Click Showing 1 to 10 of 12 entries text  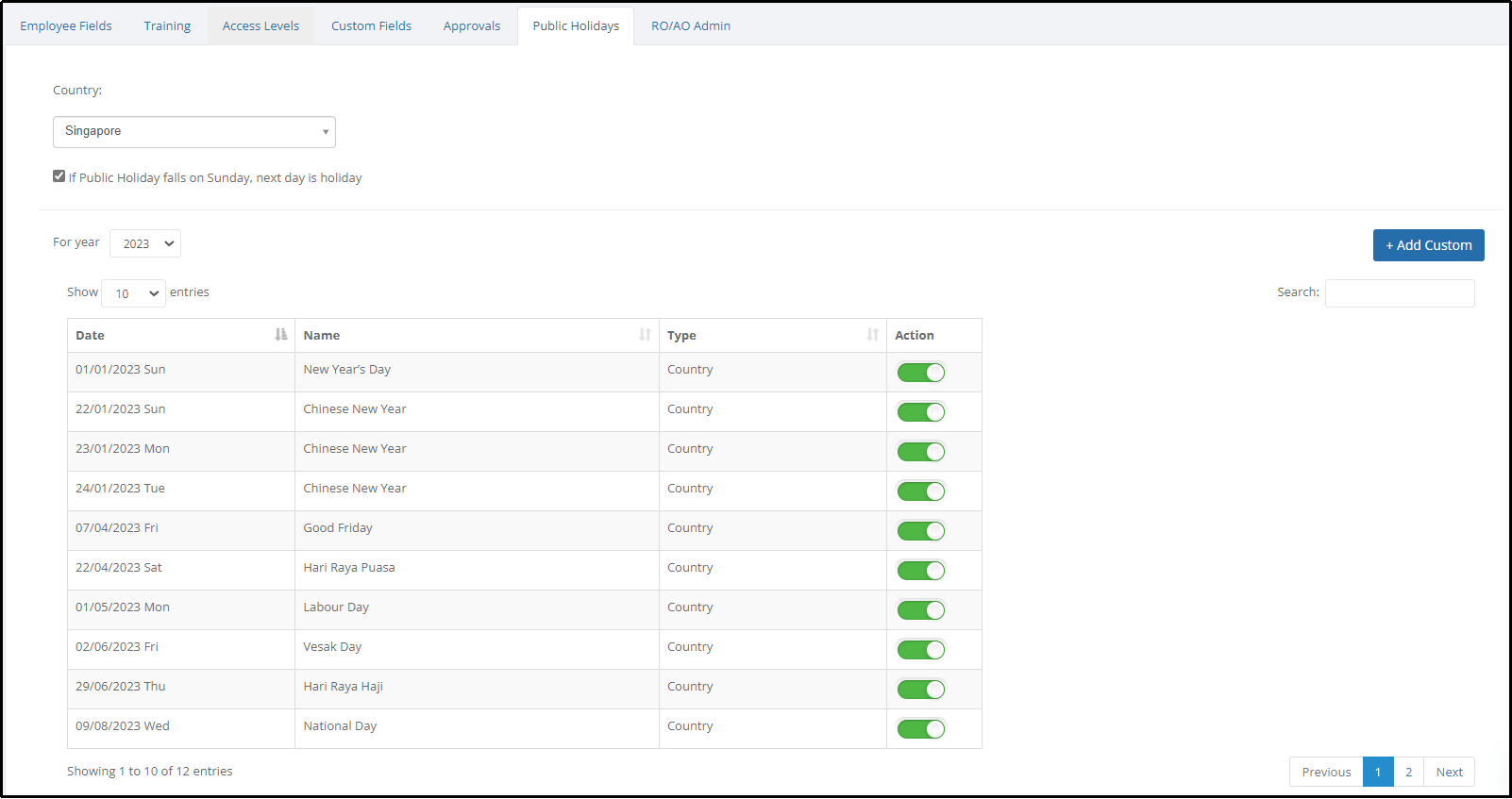[149, 772]
